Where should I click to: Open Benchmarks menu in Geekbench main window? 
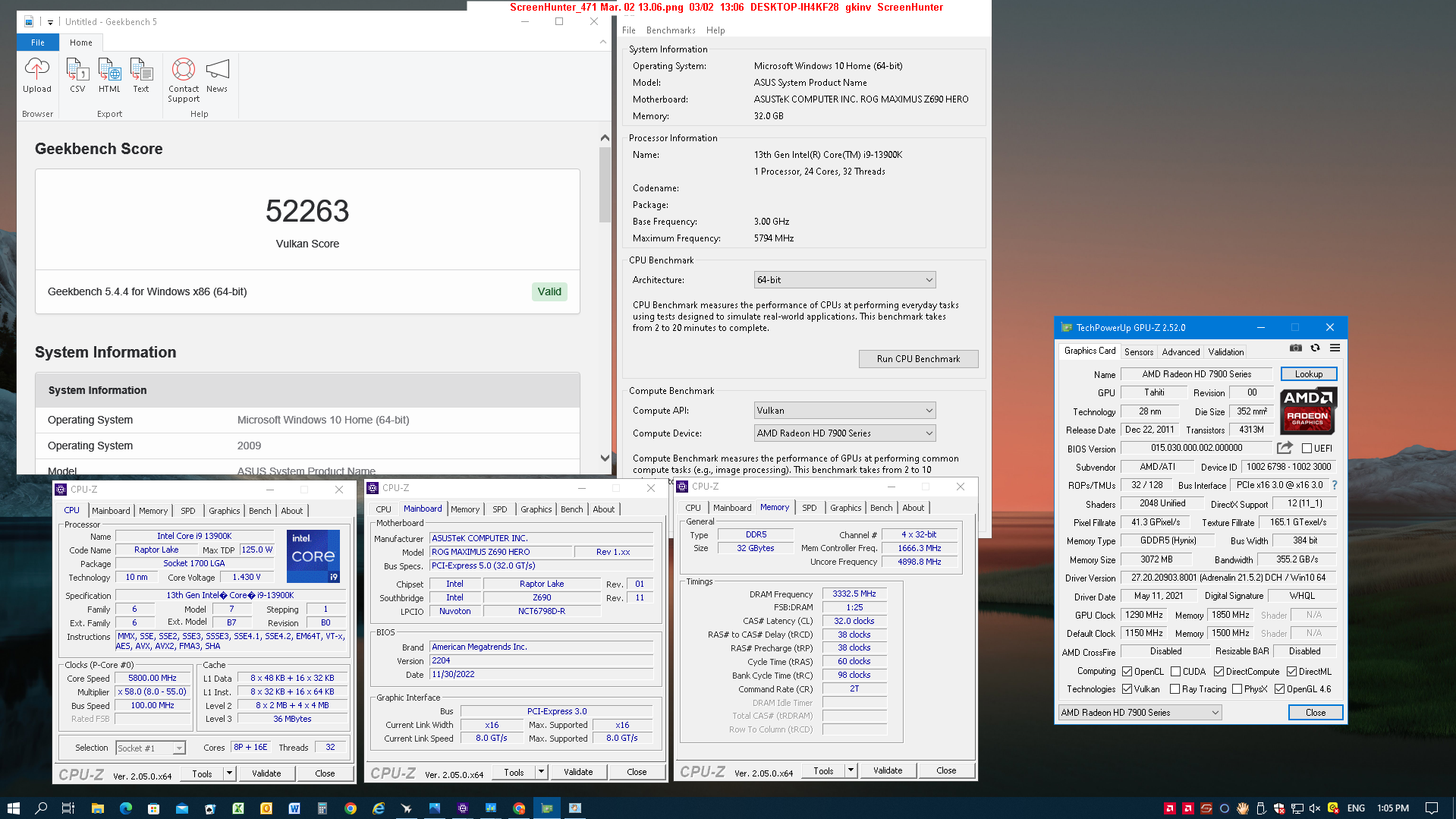(671, 30)
